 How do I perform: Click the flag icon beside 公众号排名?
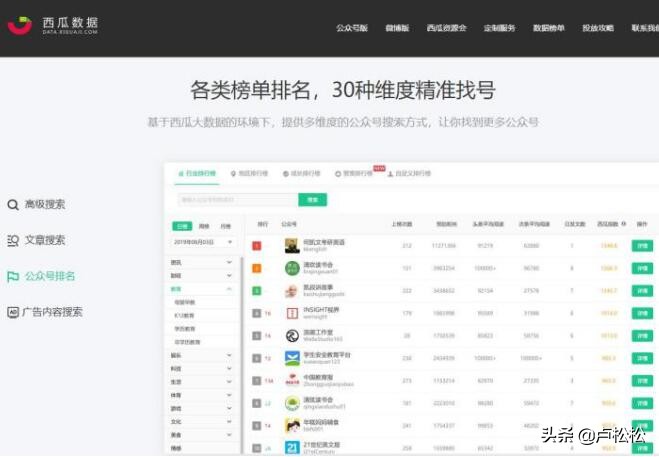tap(13, 276)
